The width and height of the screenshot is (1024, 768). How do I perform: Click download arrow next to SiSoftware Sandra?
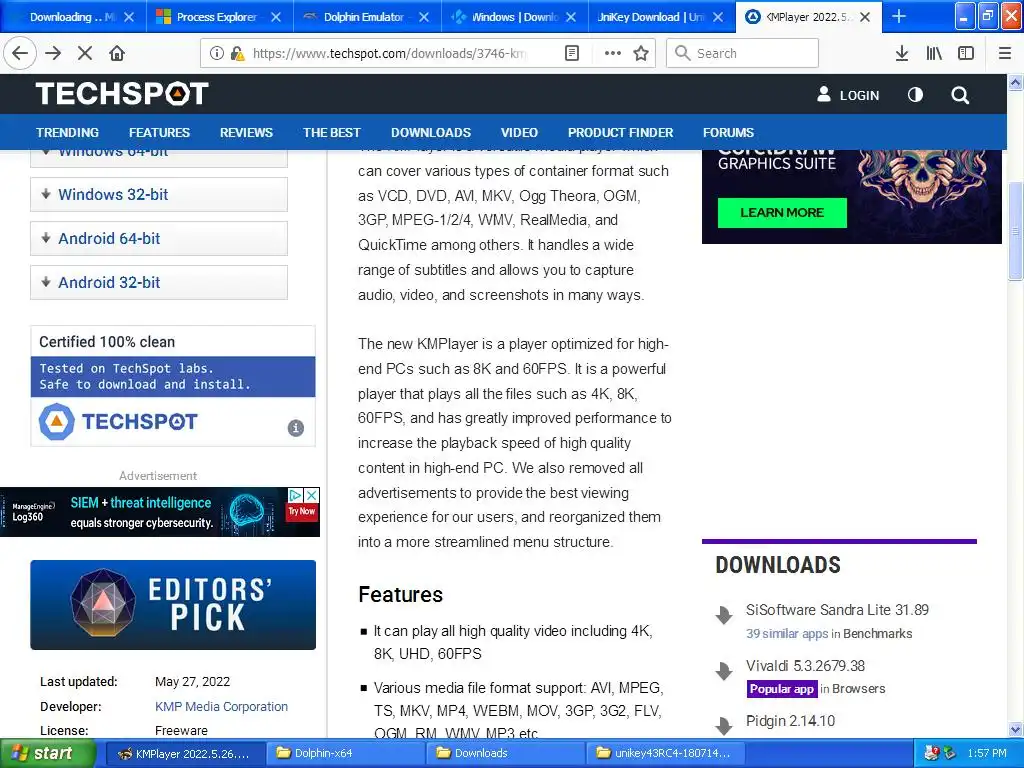[724, 615]
